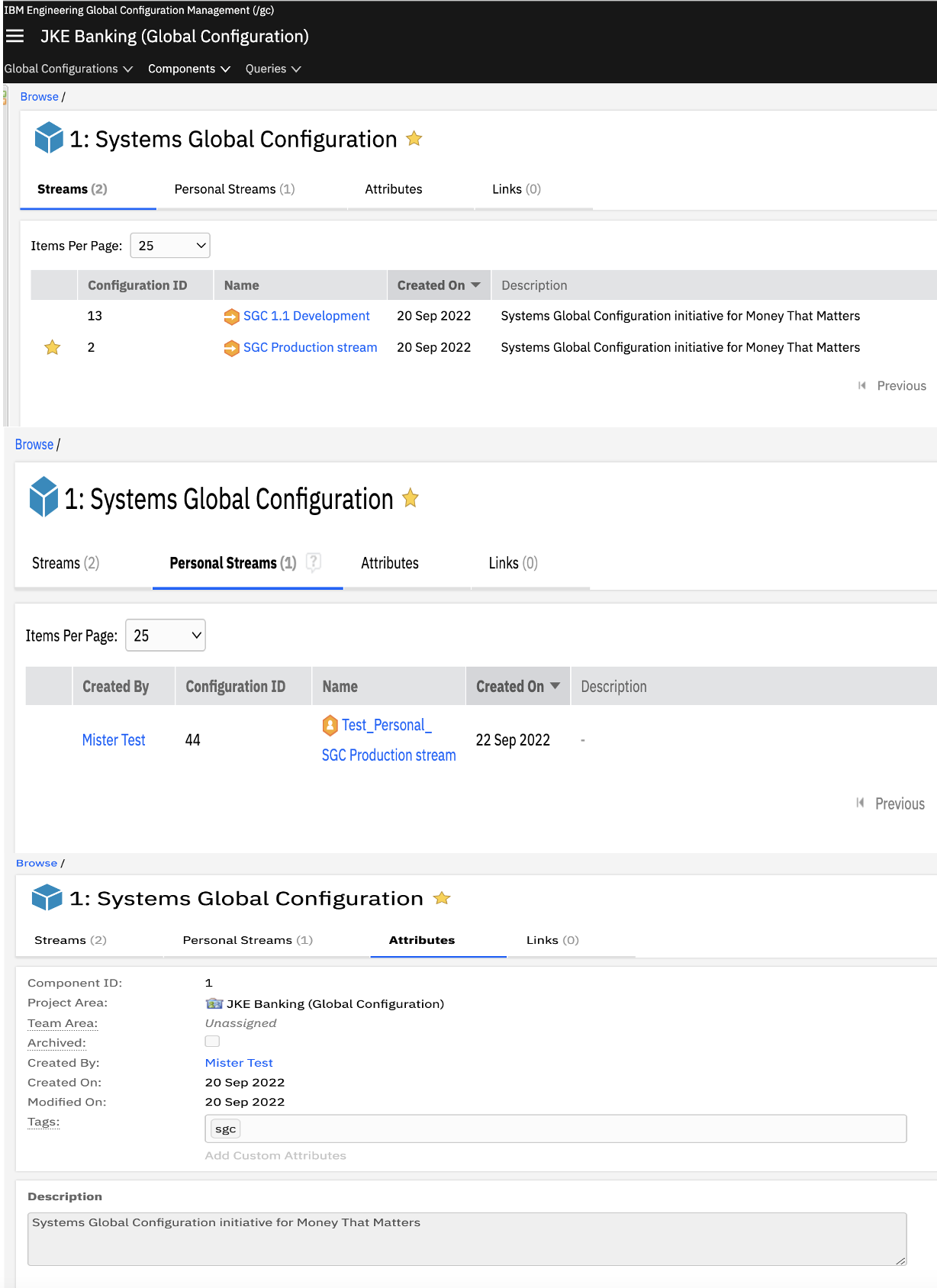Open the SGC 1.1 Development stream link
937x1288 pixels.
[x=306, y=316]
